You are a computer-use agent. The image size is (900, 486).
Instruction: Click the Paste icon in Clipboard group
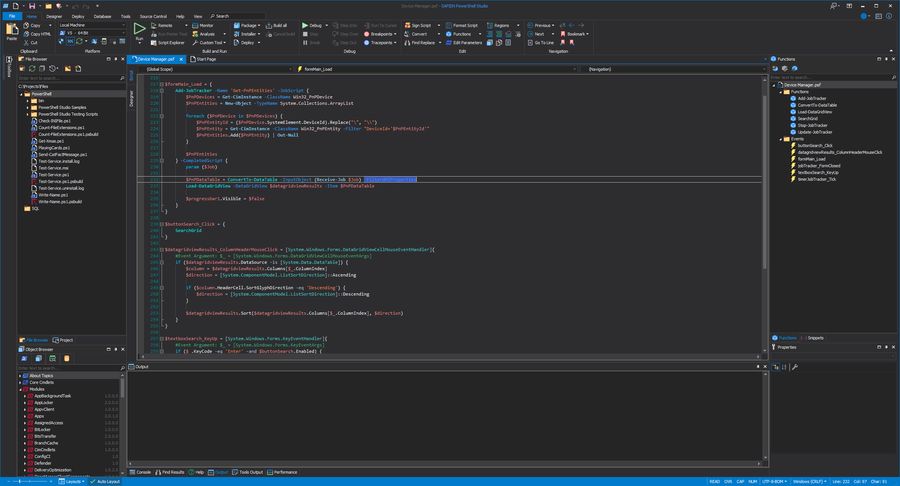click(11, 31)
